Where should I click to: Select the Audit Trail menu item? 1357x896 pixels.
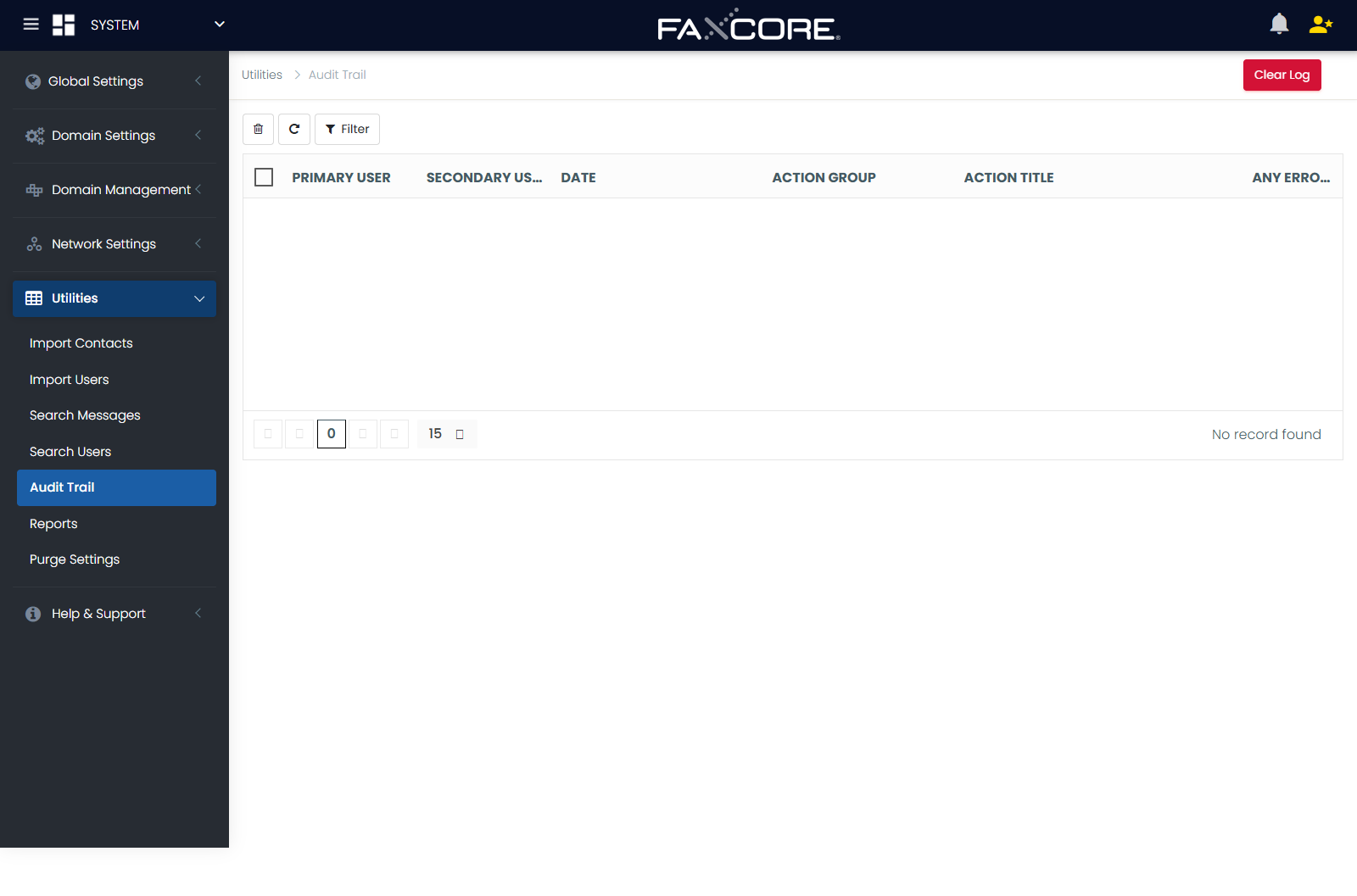coord(116,487)
